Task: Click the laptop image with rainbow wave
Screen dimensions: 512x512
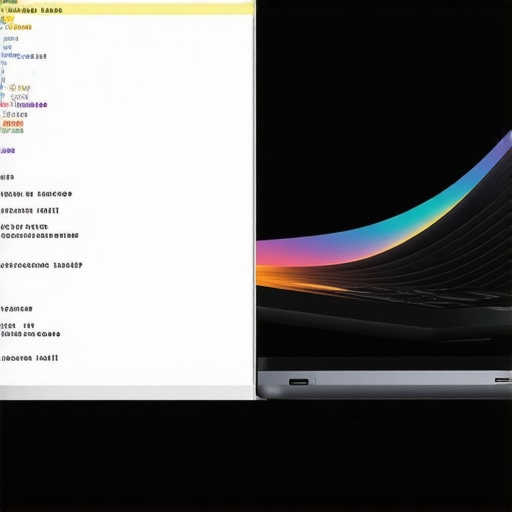Action: click(384, 265)
